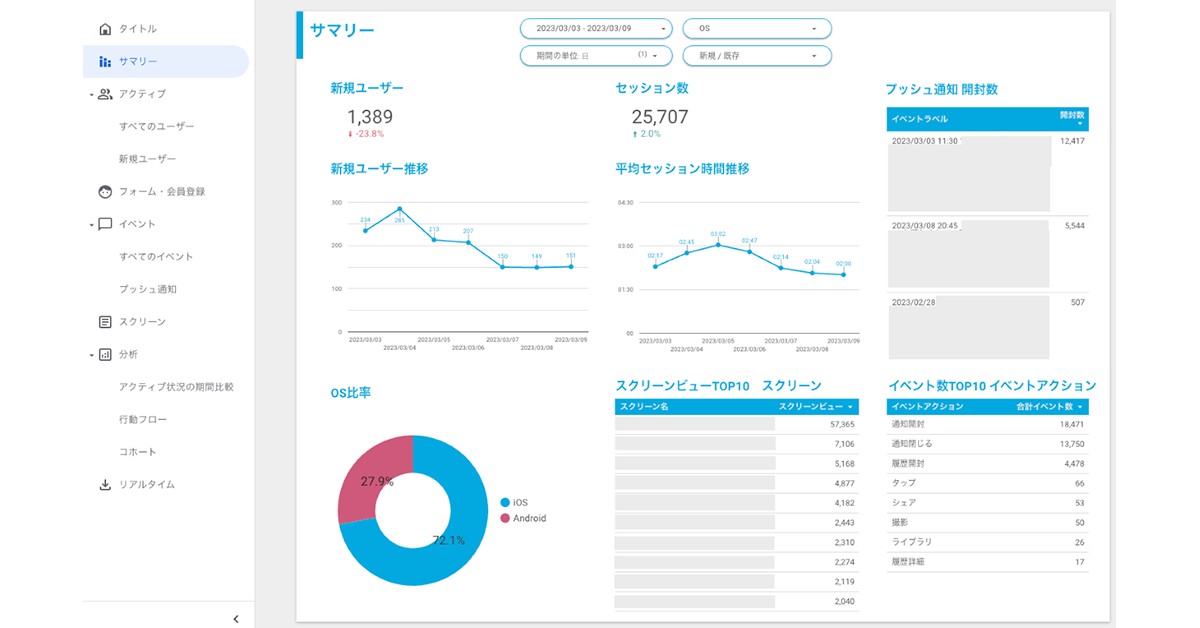Click the download icon for リアルタイム
Viewport: 1200px width, 628px height.
(x=105, y=485)
